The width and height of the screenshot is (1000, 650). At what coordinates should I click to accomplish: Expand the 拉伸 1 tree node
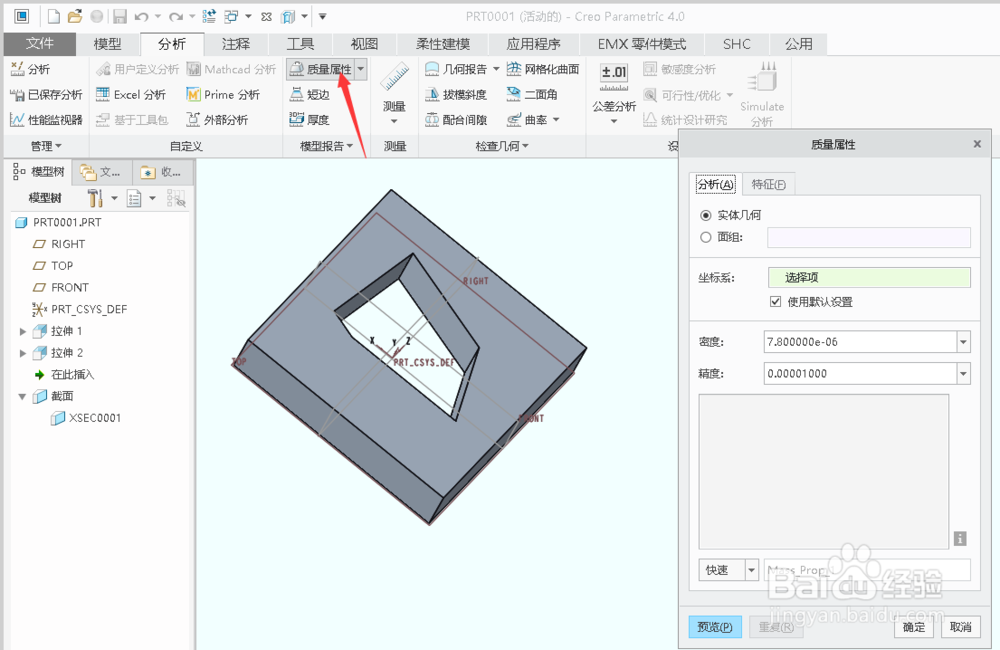click(22, 331)
